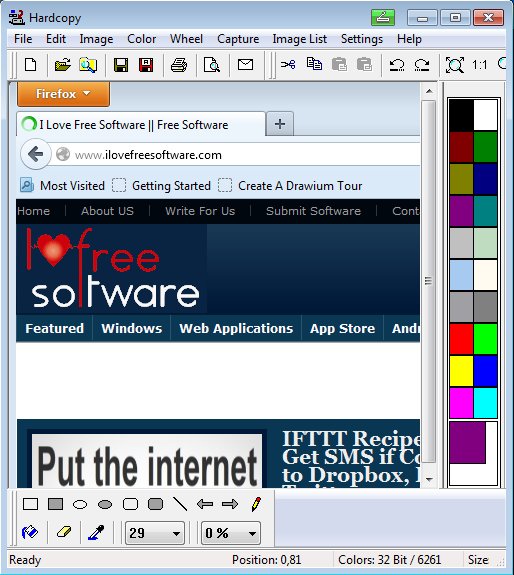Click the vertical scrollbar thumb
The height and width of the screenshot is (575, 514).
point(428,281)
